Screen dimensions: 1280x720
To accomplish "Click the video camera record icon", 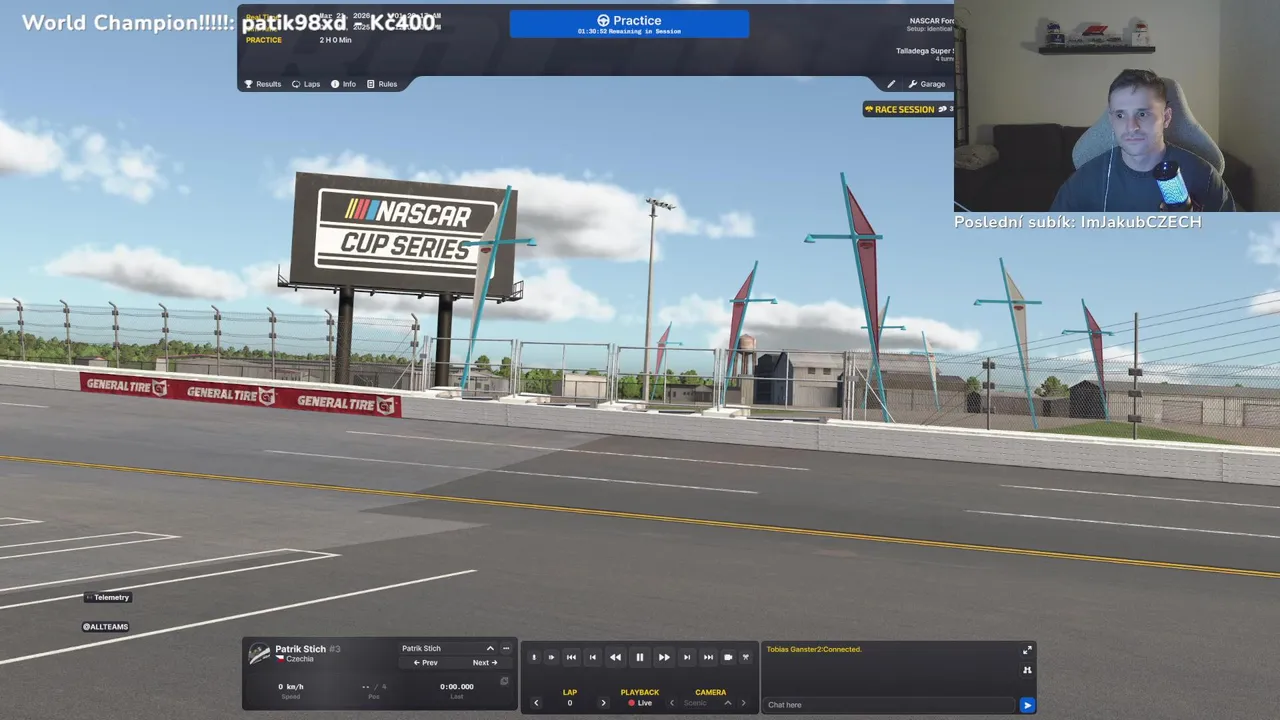I will pos(728,657).
